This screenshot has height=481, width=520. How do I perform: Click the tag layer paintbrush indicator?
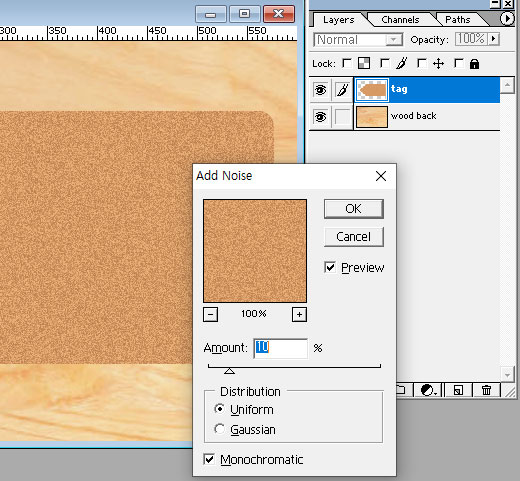tap(342, 90)
